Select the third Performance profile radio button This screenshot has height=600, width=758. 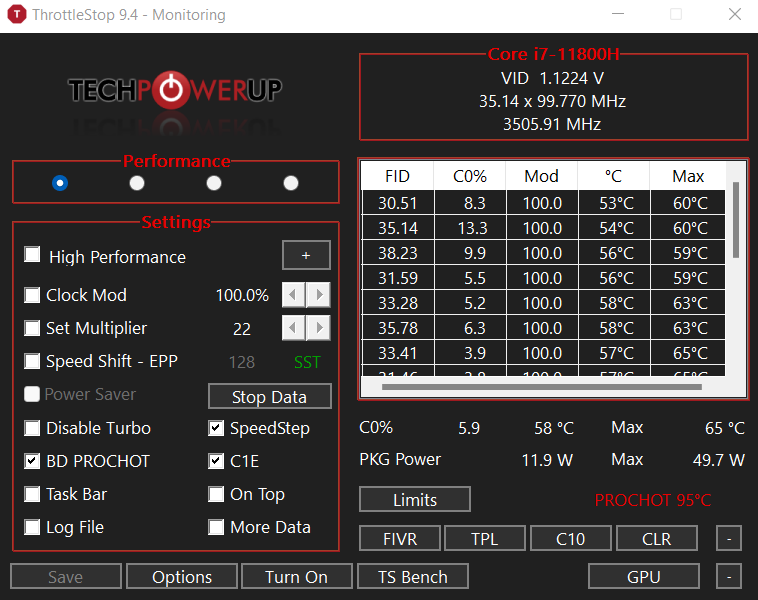click(214, 183)
